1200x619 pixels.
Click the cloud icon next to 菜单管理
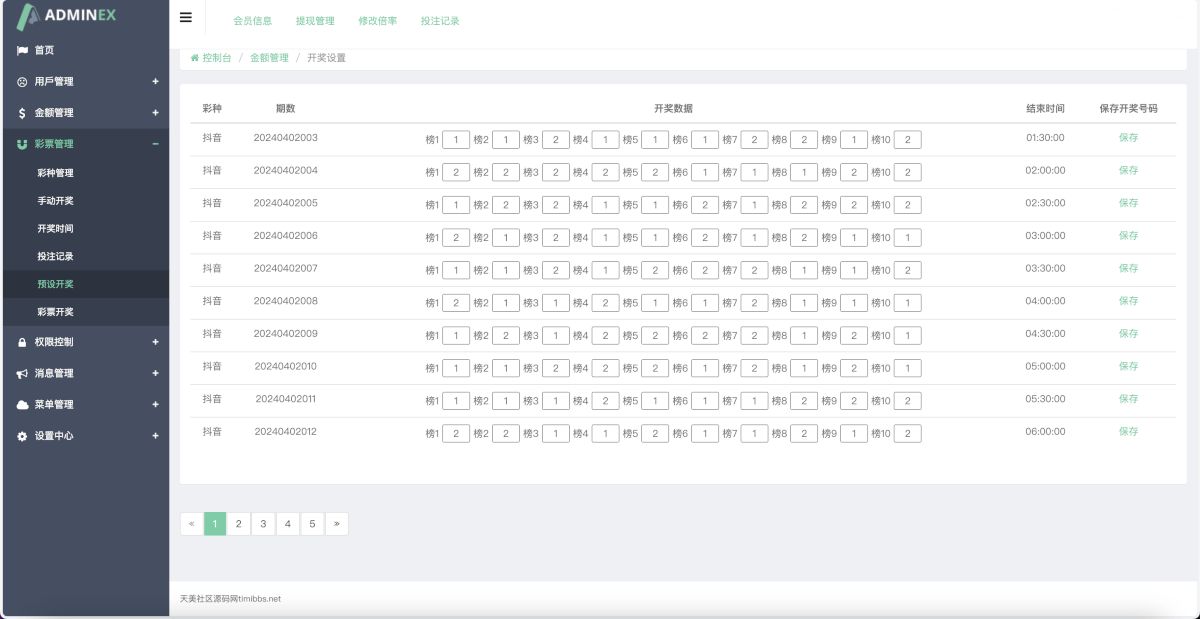pos(22,405)
